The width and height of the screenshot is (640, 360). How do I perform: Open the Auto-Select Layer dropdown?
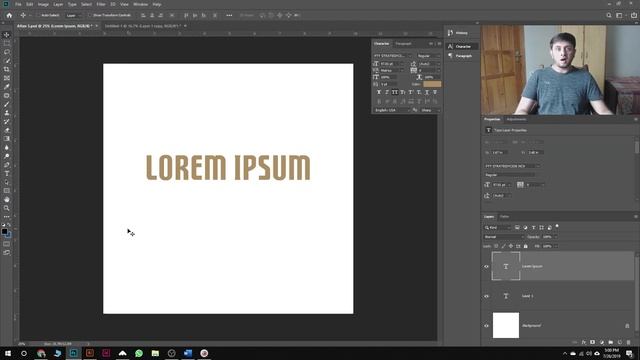coord(74,15)
